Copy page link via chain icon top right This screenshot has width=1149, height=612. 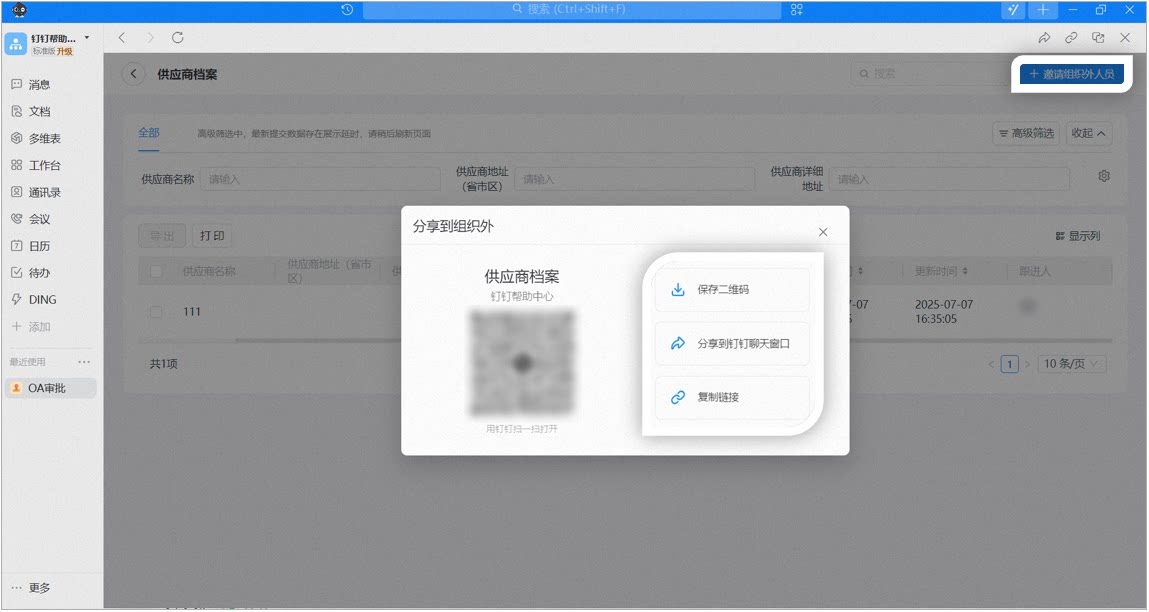click(1071, 37)
